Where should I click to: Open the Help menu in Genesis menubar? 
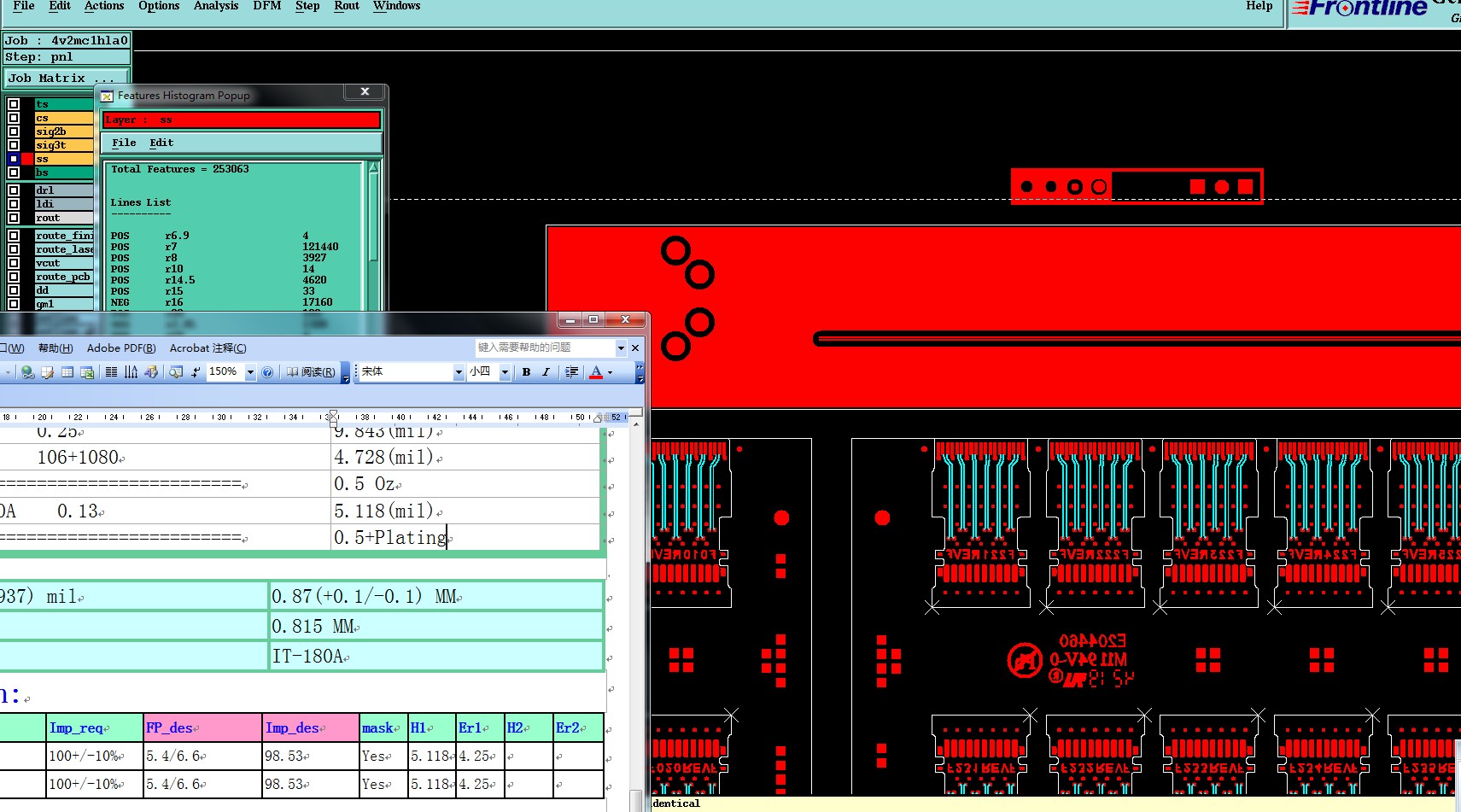(1259, 6)
